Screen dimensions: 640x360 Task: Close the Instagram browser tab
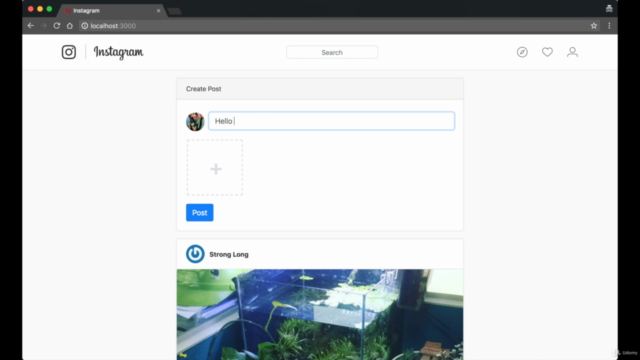click(x=158, y=11)
